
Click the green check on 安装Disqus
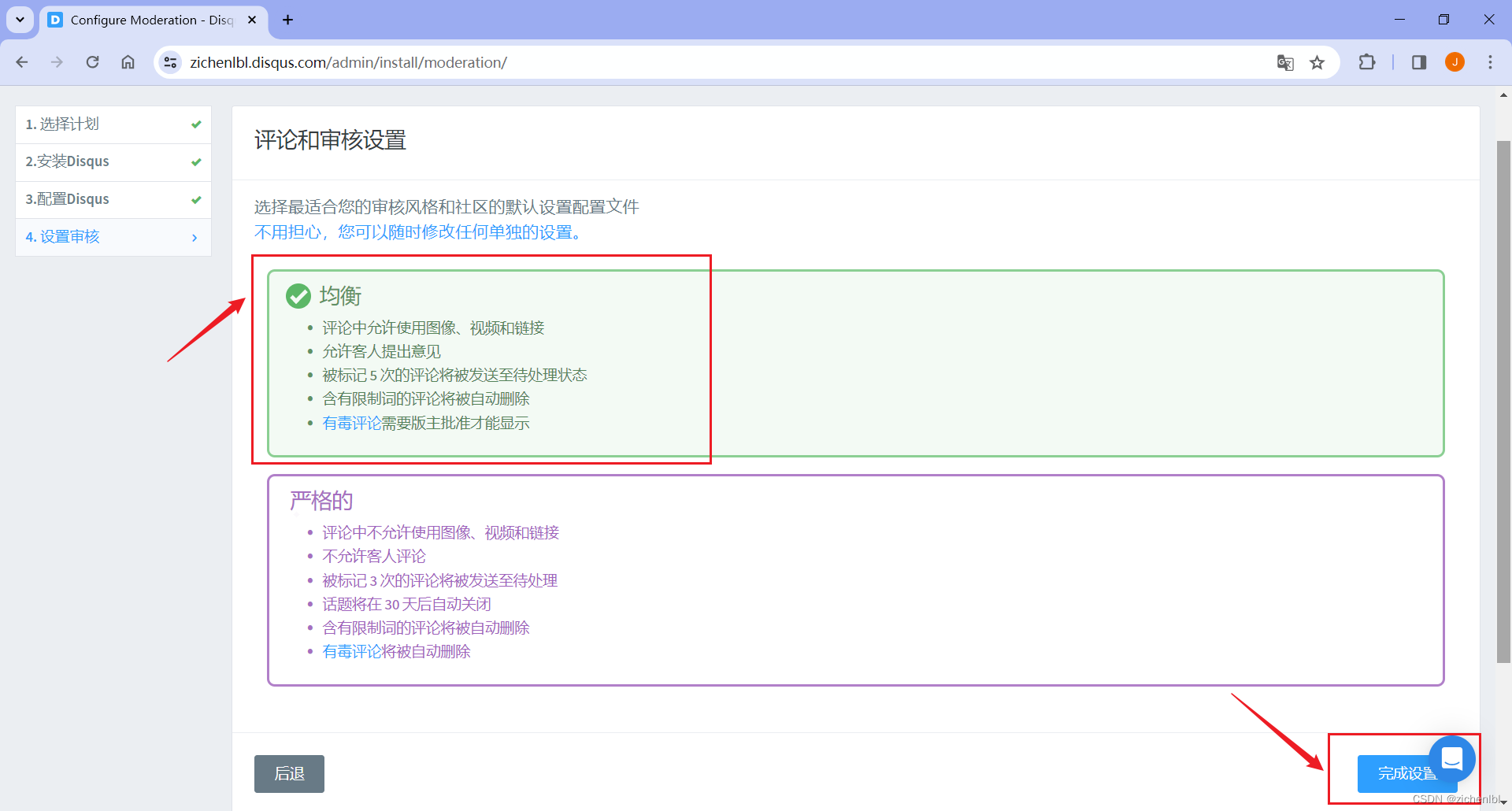tap(196, 162)
